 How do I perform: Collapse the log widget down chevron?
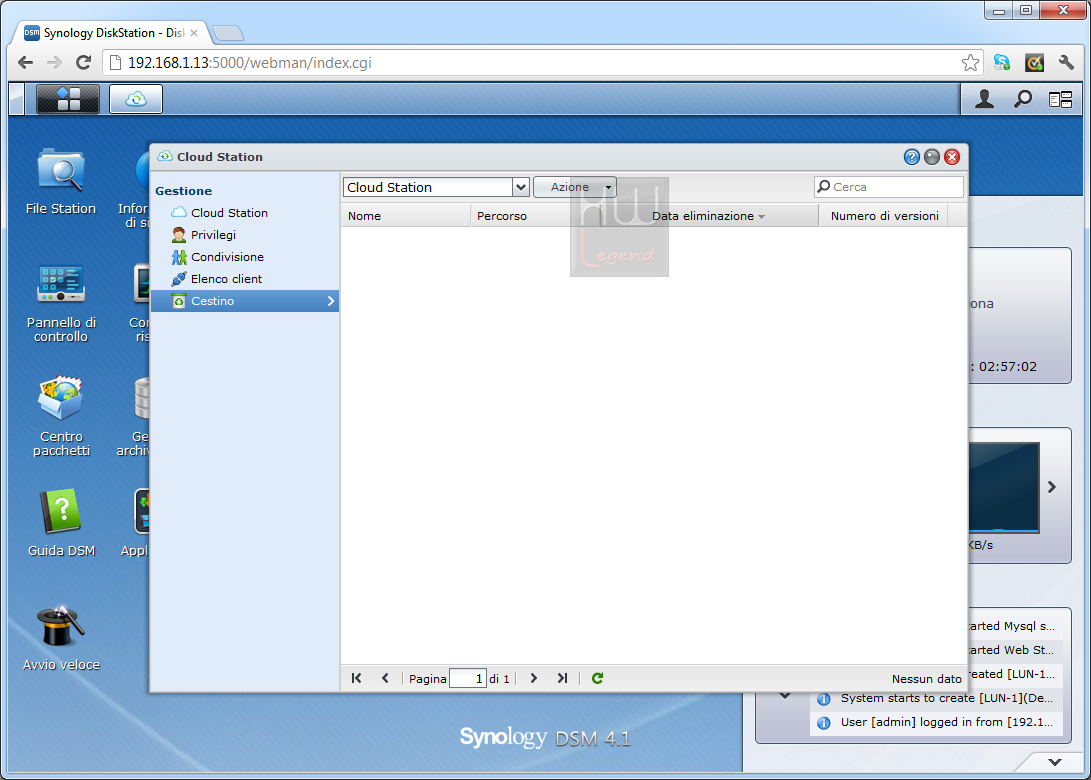click(x=785, y=694)
